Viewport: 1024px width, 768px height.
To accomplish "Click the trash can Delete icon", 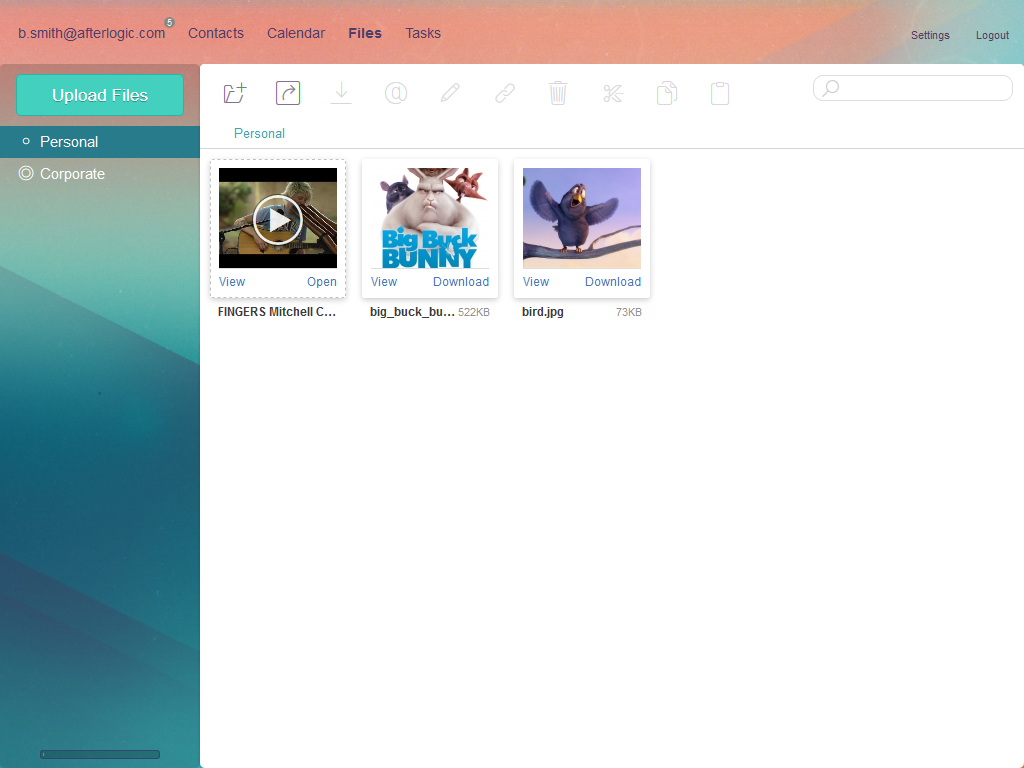I will point(558,93).
